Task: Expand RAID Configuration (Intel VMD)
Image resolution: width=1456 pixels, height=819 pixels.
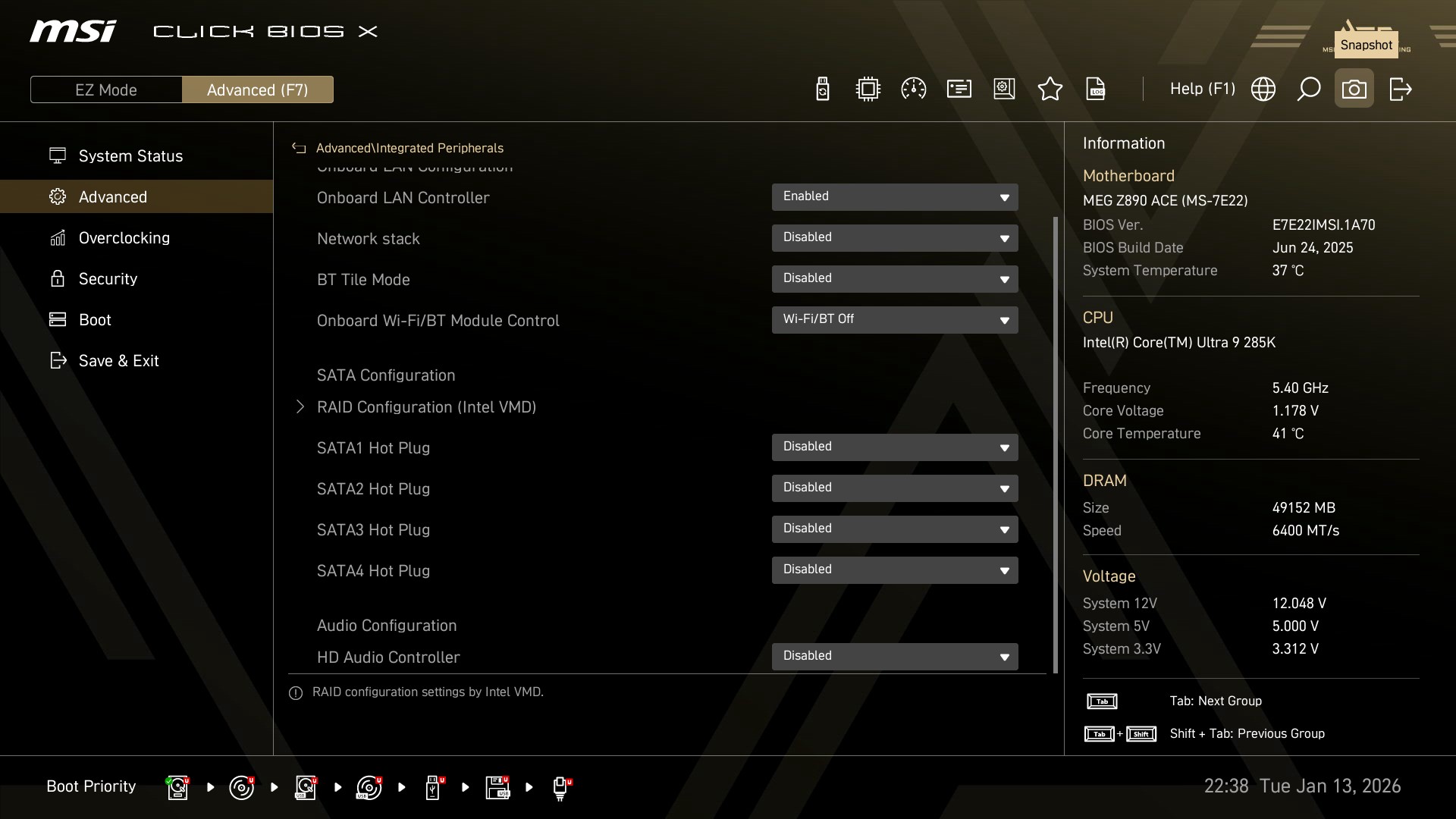Action: 426,407
